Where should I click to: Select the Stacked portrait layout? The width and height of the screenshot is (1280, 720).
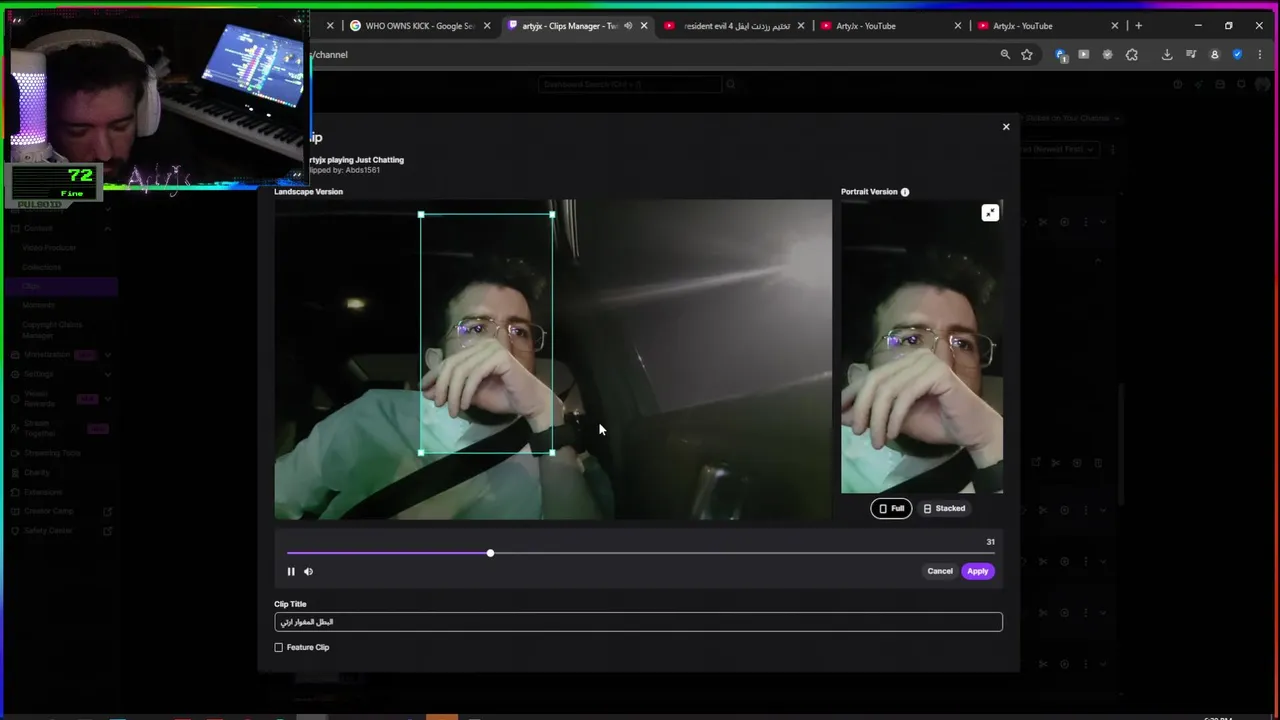(x=944, y=508)
